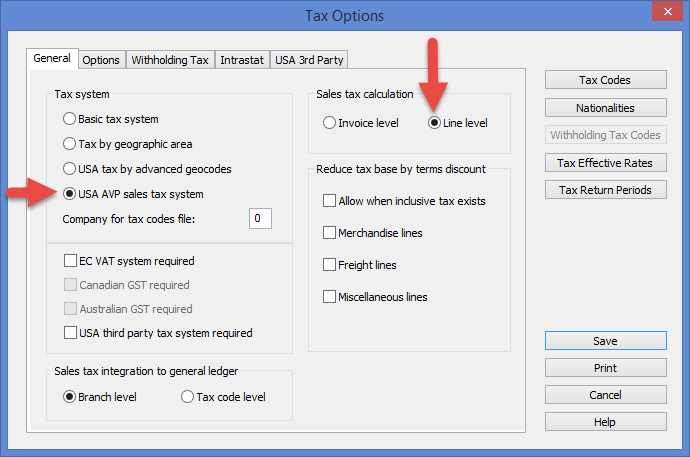Open the Withholding Tax tab

(170, 60)
